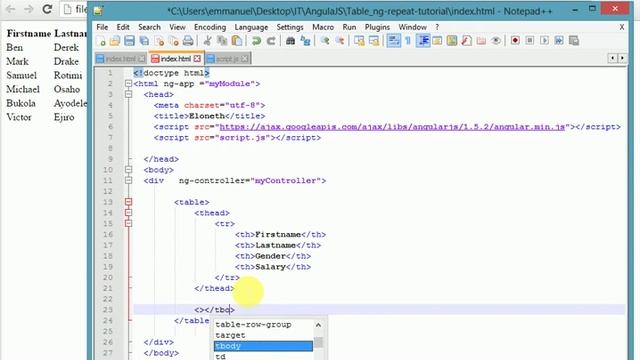Click the Open file folder icon

(x=115, y=41)
